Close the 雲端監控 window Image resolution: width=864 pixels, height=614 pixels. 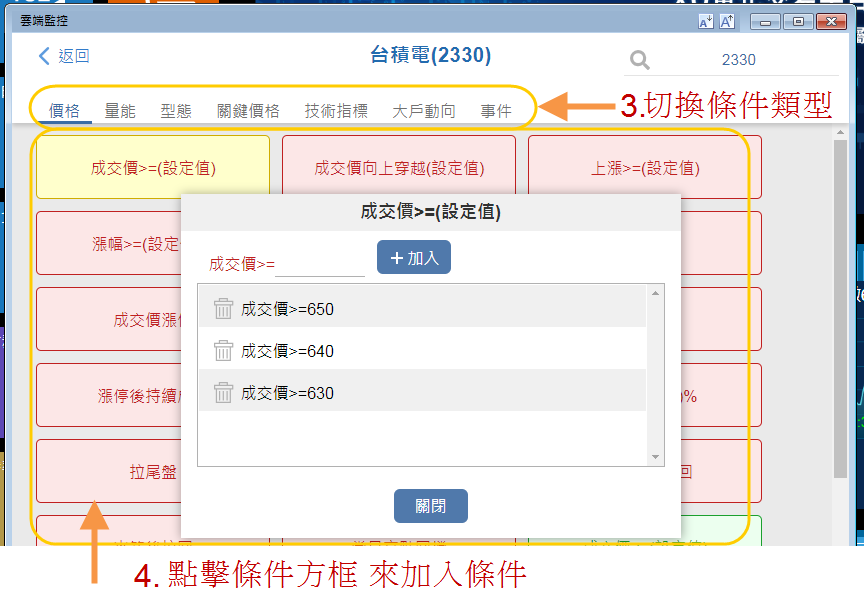coord(831,21)
